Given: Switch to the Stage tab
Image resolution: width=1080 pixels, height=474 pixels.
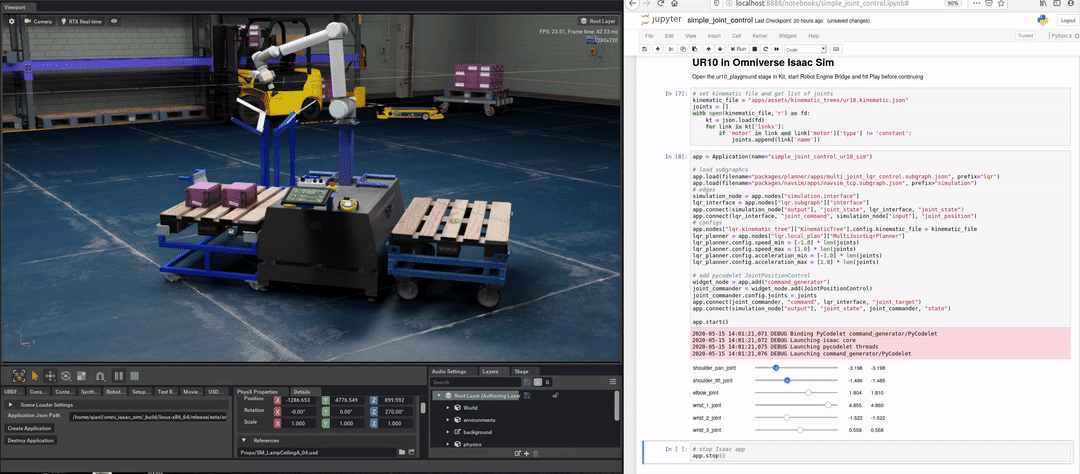Looking at the screenshot, I should click(520, 371).
